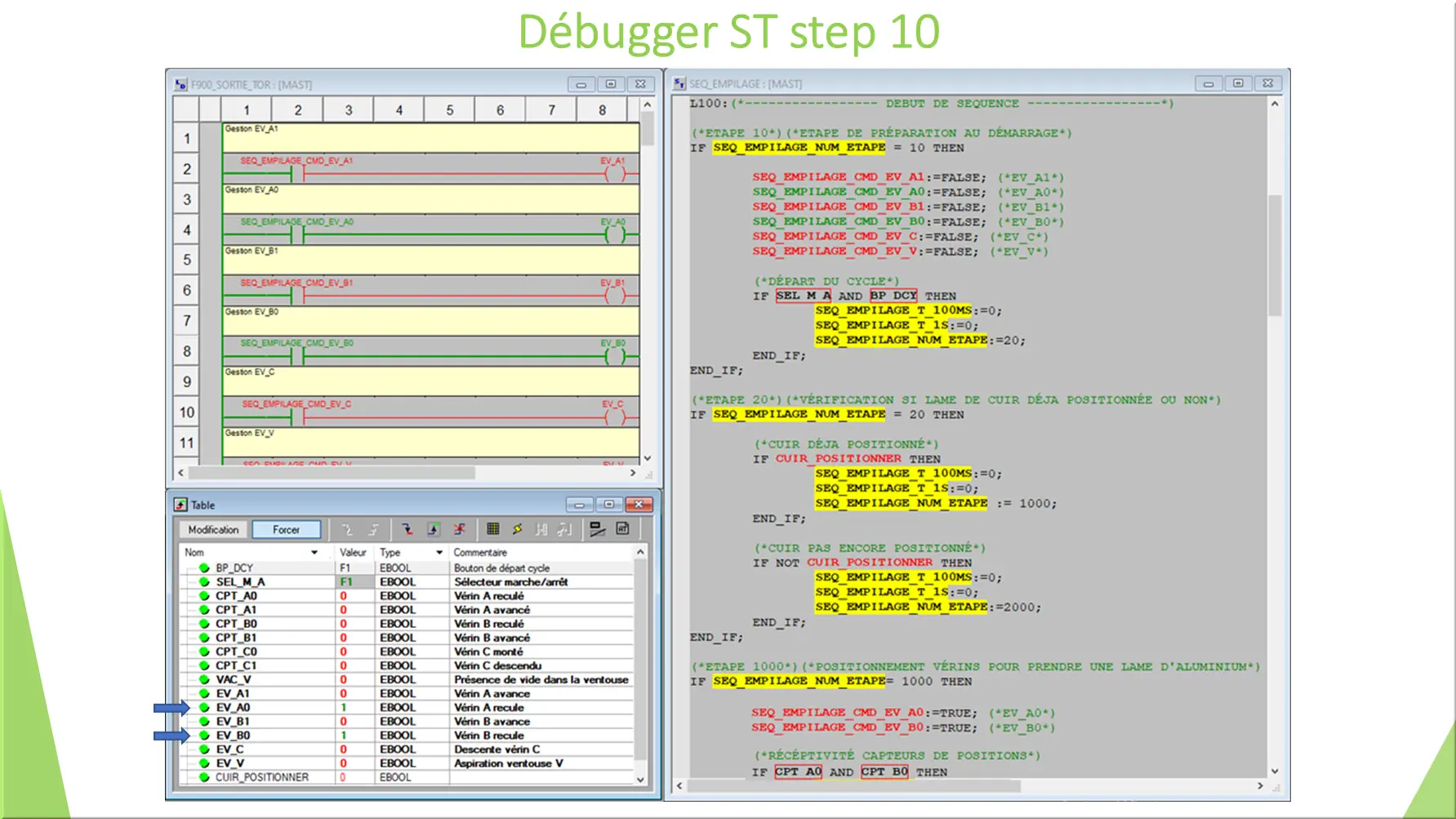Click the Forcer à 0 icon in Table toolbar
This screenshot has height=819, width=1456.
coord(407,530)
